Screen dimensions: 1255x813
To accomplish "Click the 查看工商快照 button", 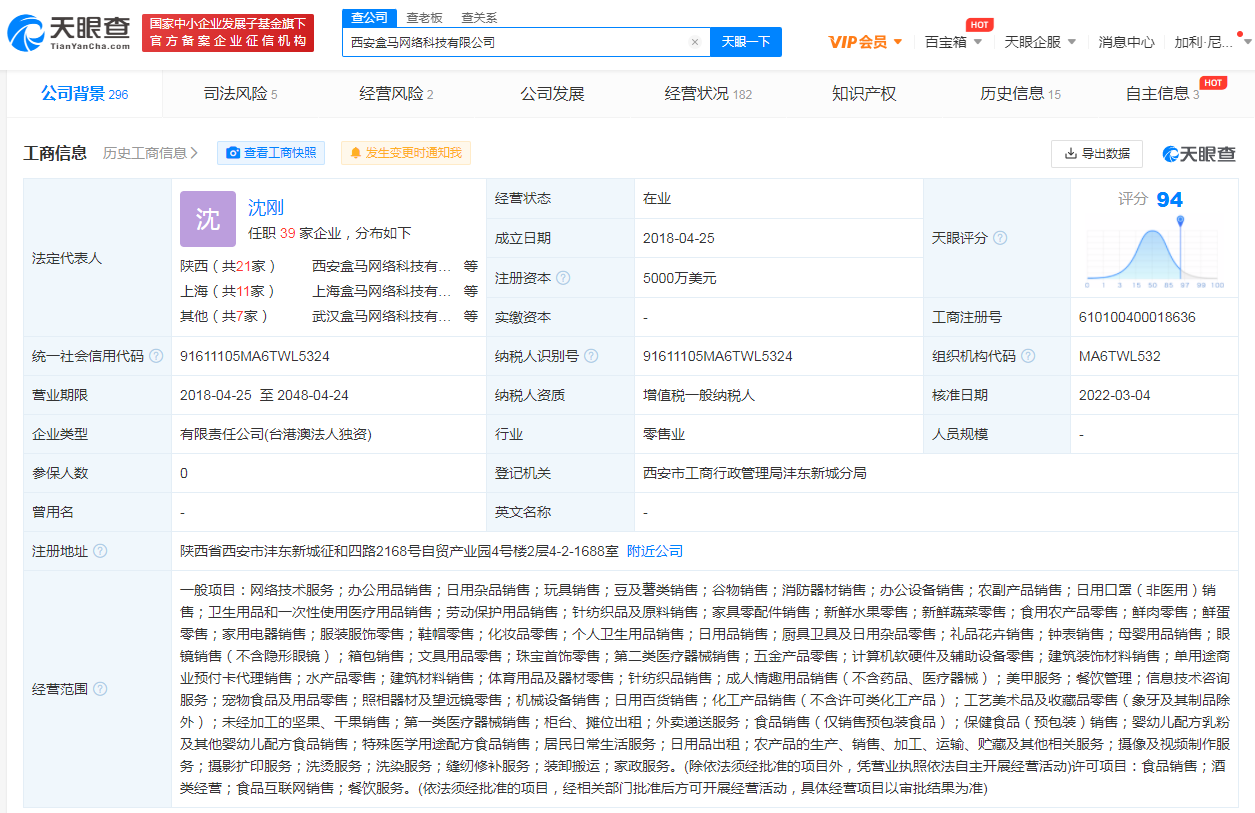I will click(x=270, y=153).
